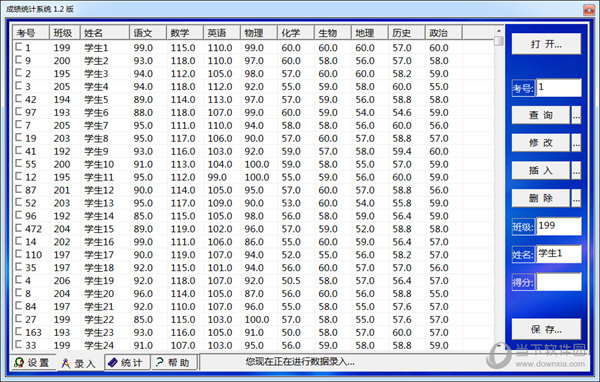
Task: Sort by the 姓名 column header
Action: [104, 33]
